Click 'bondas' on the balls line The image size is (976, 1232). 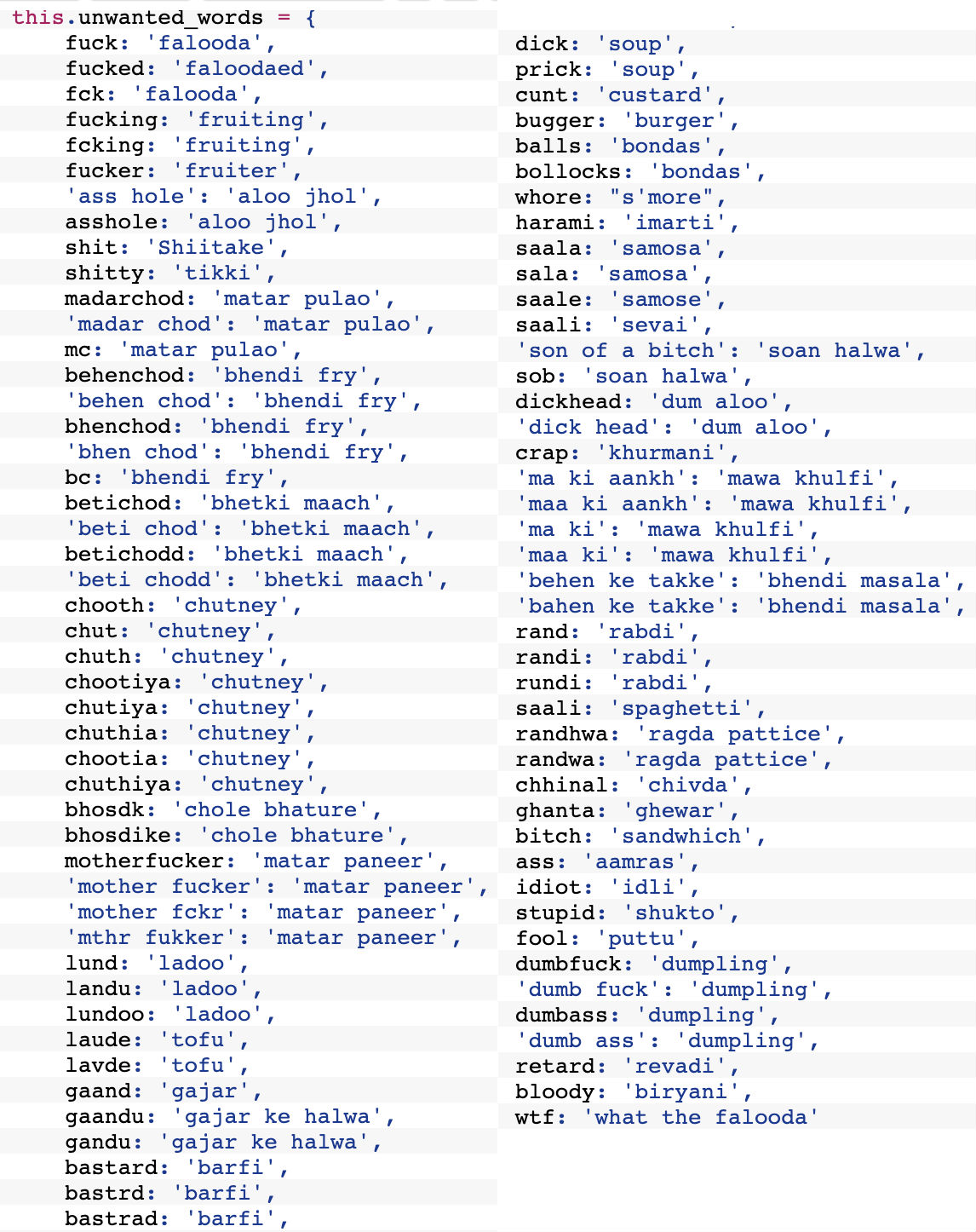(x=661, y=146)
